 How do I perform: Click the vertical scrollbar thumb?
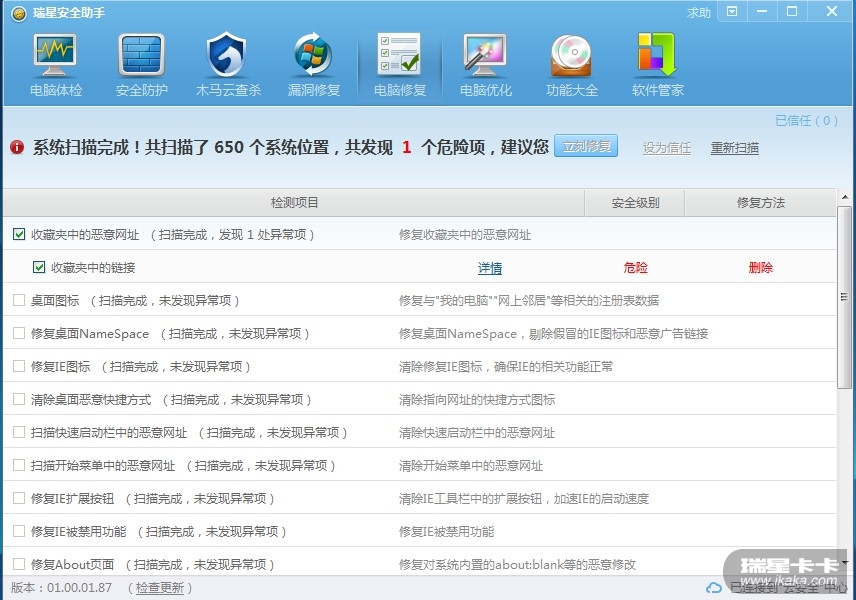click(845, 298)
